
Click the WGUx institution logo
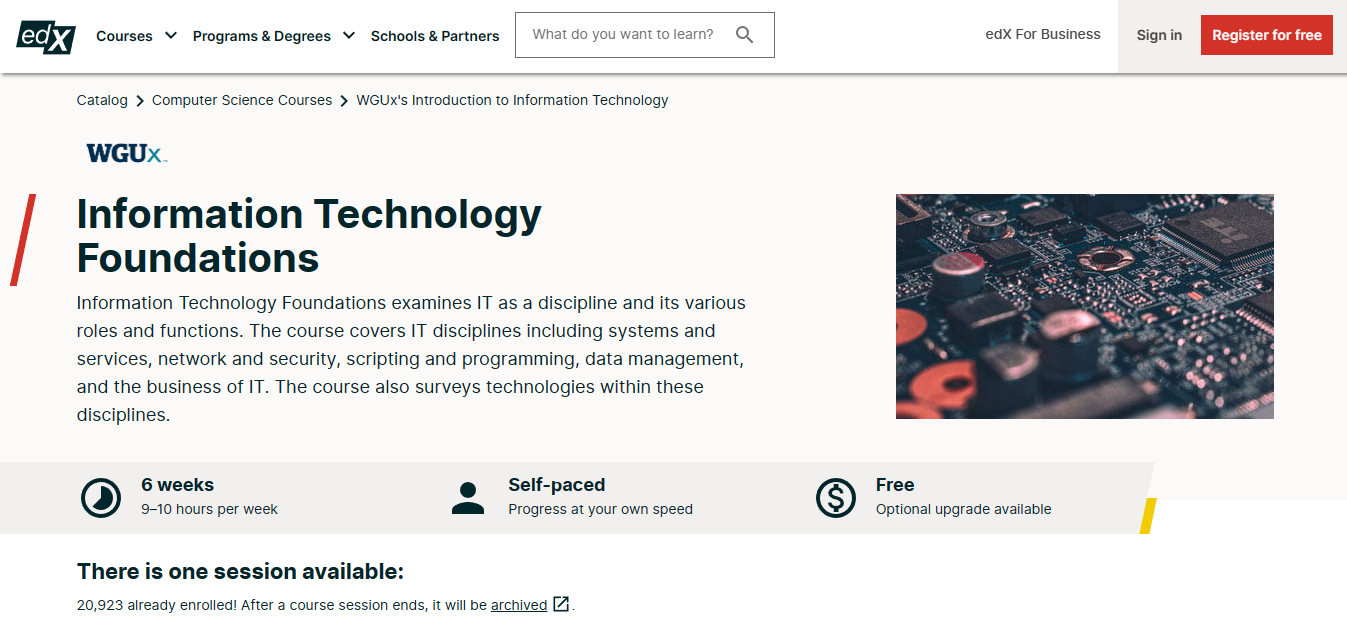pos(126,153)
